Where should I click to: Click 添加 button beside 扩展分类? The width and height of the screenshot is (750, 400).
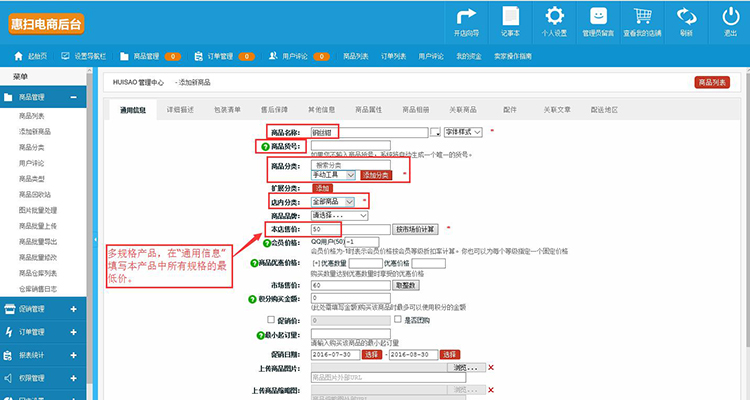click(x=322, y=189)
